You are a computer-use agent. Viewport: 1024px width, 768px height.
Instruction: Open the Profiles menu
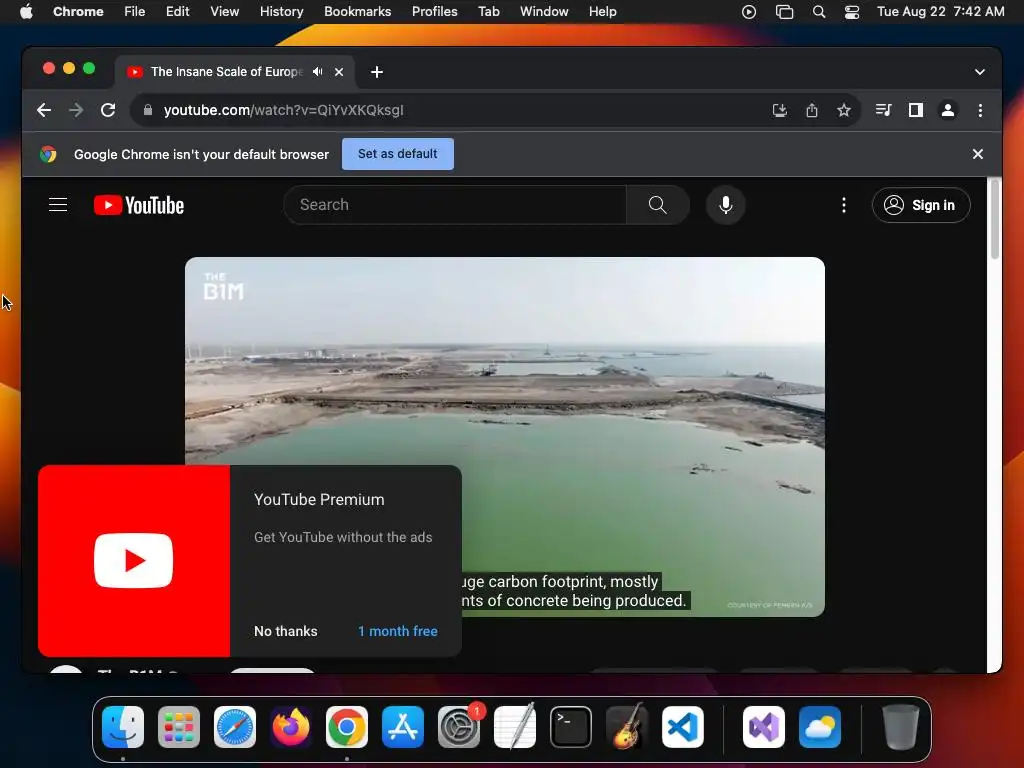point(434,12)
